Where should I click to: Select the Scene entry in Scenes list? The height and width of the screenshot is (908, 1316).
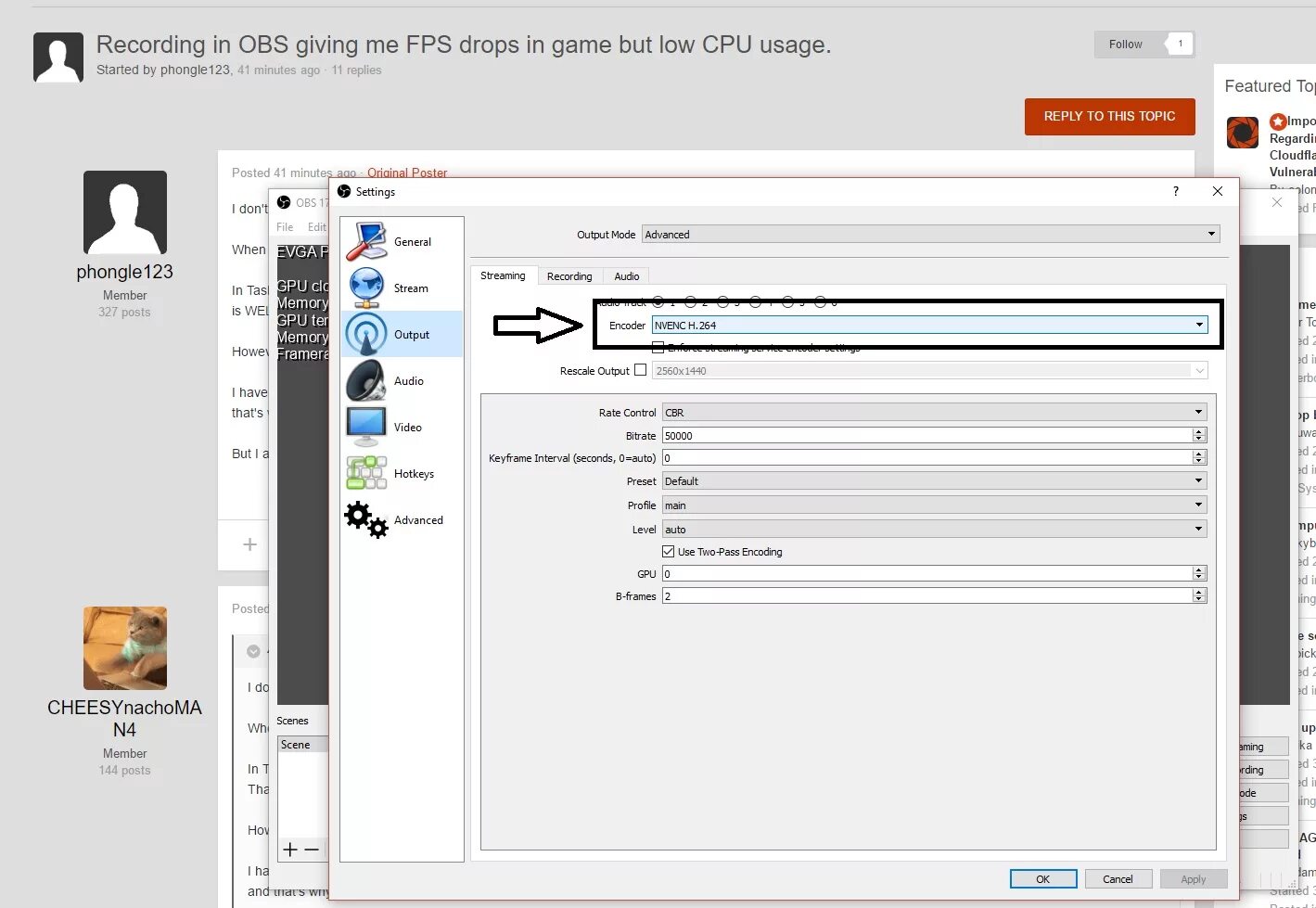pyautogui.click(x=302, y=745)
